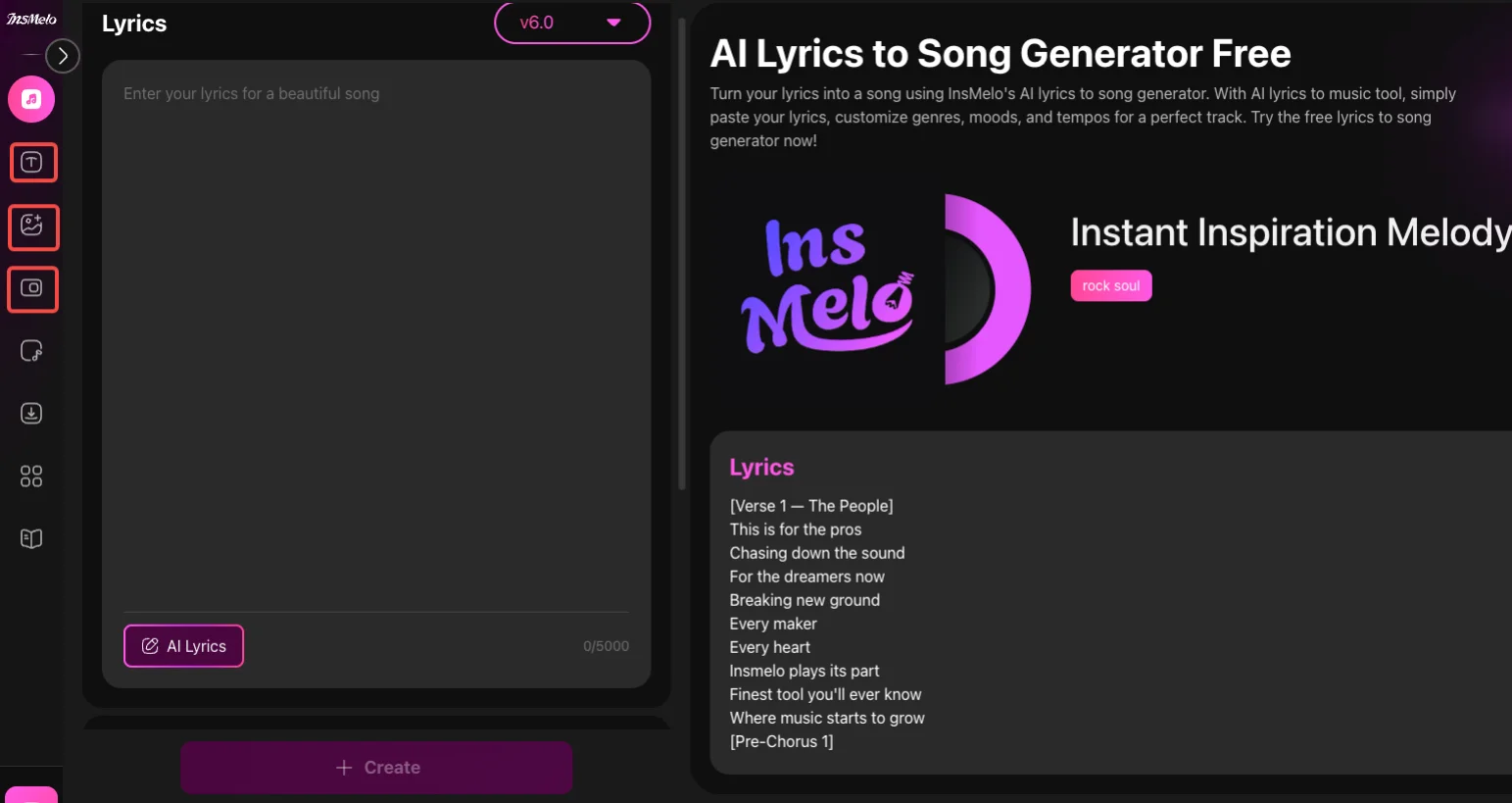Click the pink button at sidebar bottom

click(31, 795)
